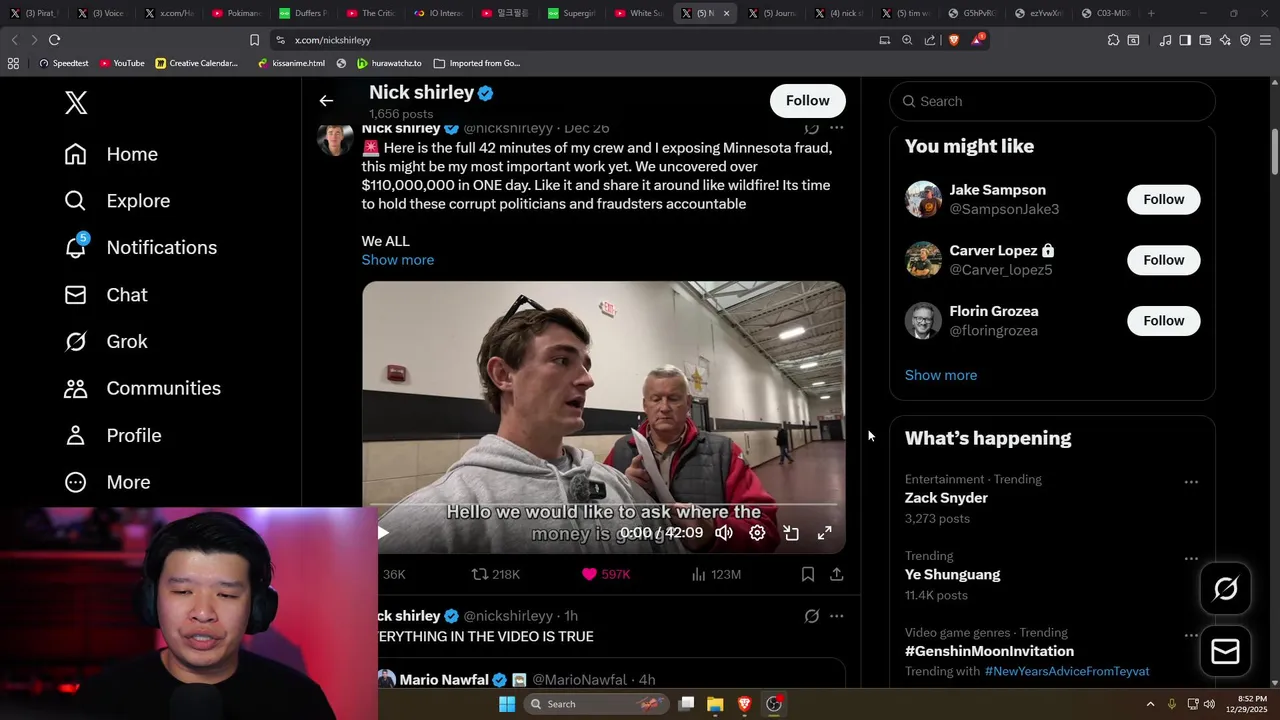Open more options on Dec 26 post
Viewport: 1280px width, 720px height.
pos(836,128)
